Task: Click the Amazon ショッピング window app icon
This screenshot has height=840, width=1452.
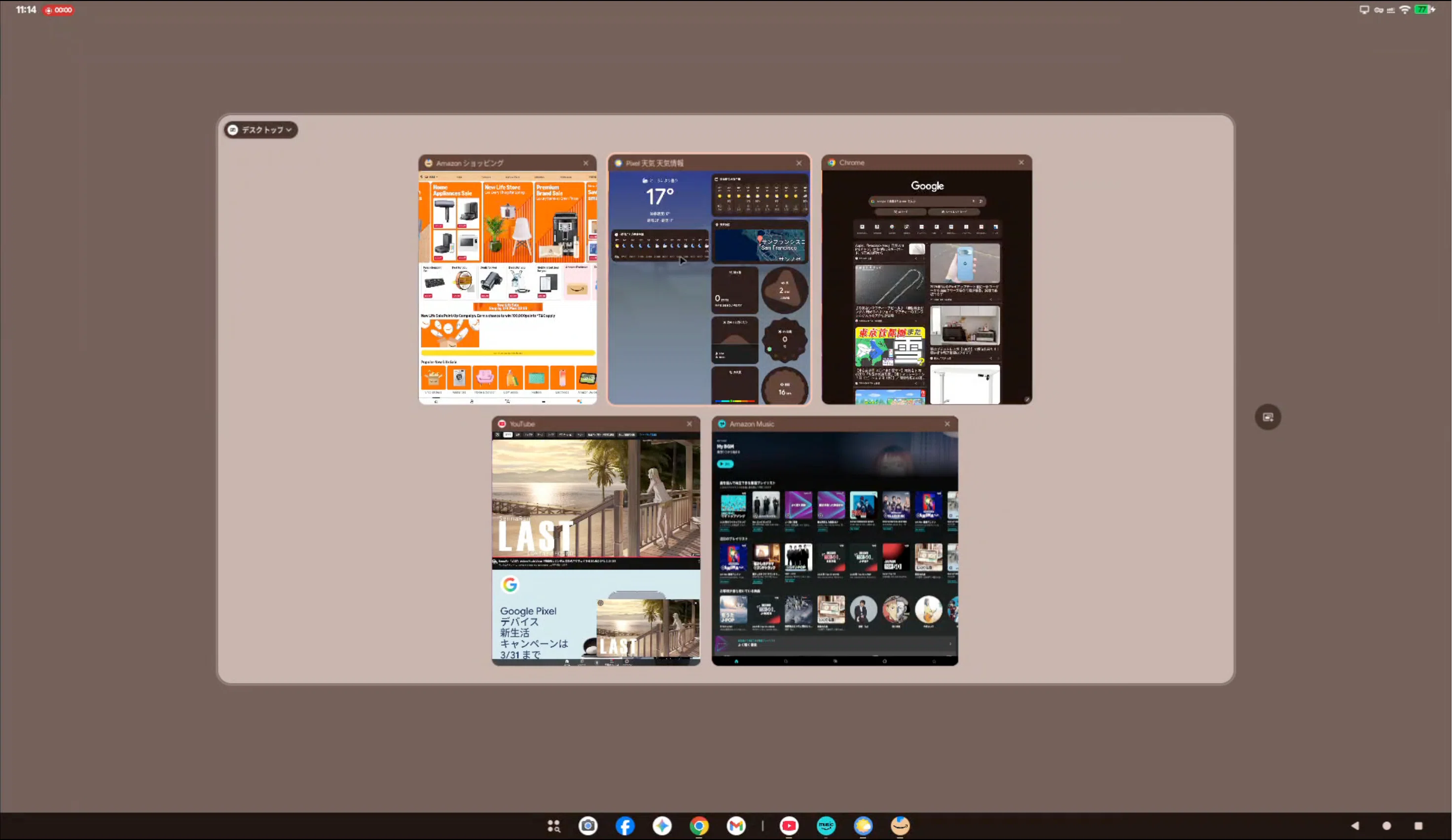Action: (428, 163)
